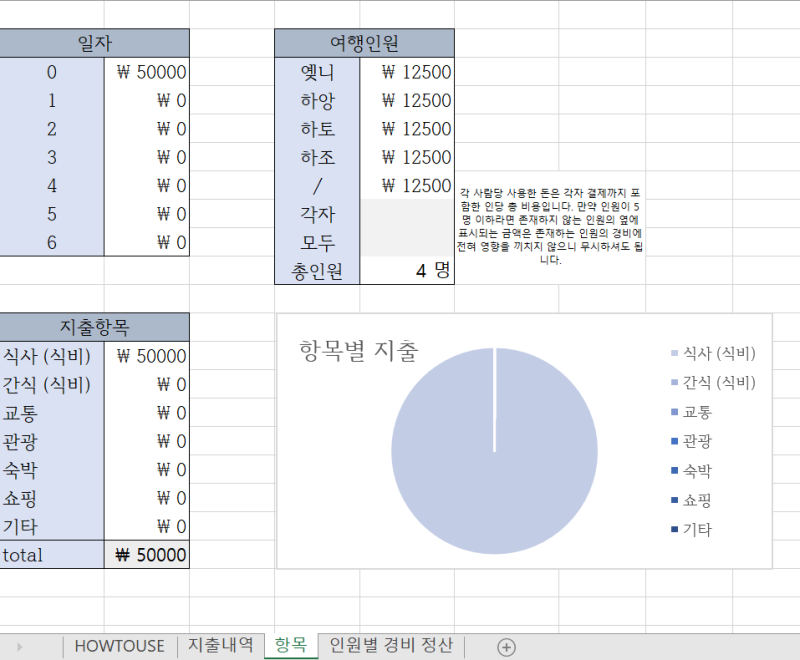
Task: Select the day 6 cell
Action: (x=52, y=242)
